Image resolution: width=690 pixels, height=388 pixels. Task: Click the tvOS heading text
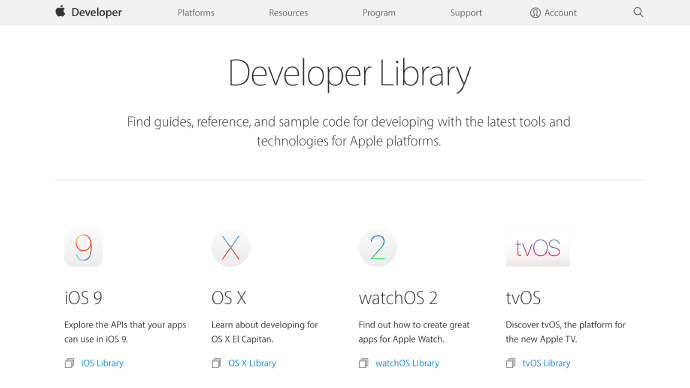pyautogui.click(x=523, y=298)
